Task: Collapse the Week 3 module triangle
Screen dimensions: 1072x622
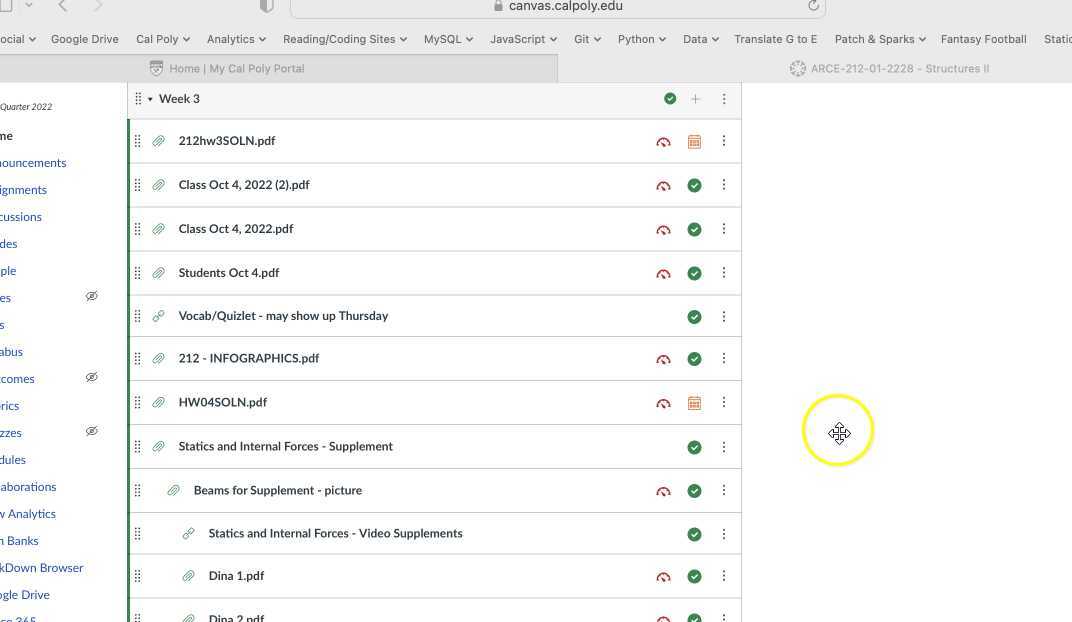Action: pos(150,99)
